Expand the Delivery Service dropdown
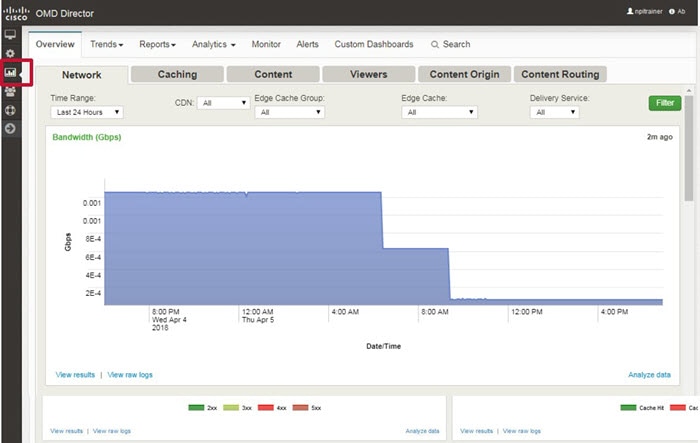 (x=554, y=112)
